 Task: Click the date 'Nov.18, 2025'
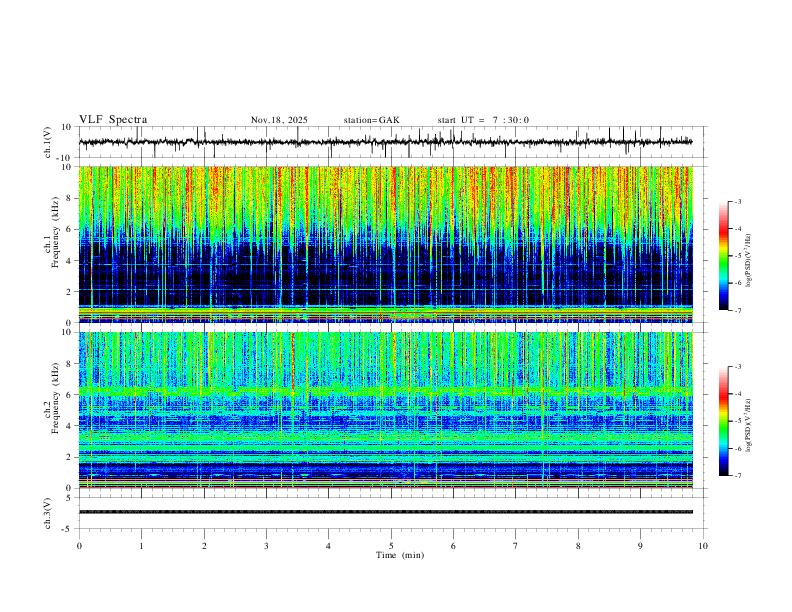pos(279,120)
